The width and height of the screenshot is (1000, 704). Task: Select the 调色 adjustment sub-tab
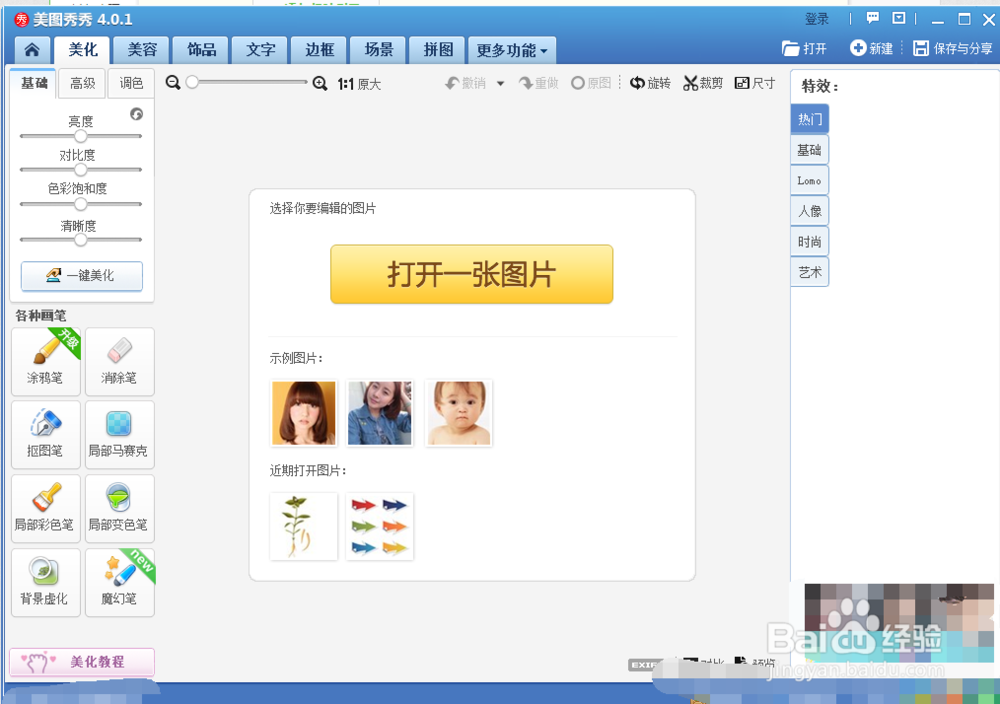131,84
